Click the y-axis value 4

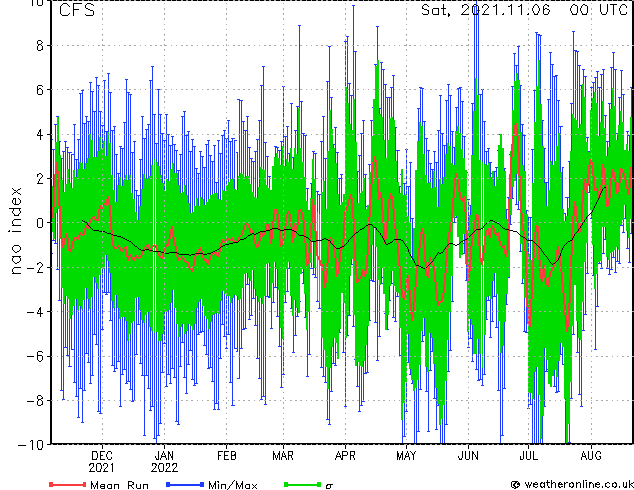click(x=40, y=134)
